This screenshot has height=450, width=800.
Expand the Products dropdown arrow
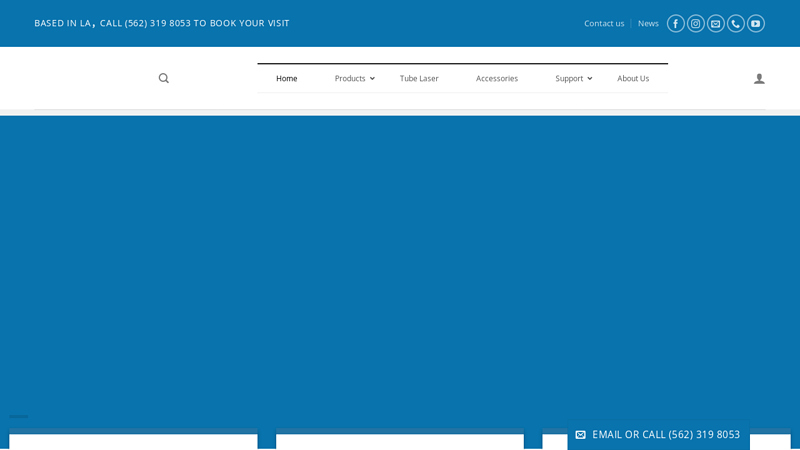coord(372,79)
